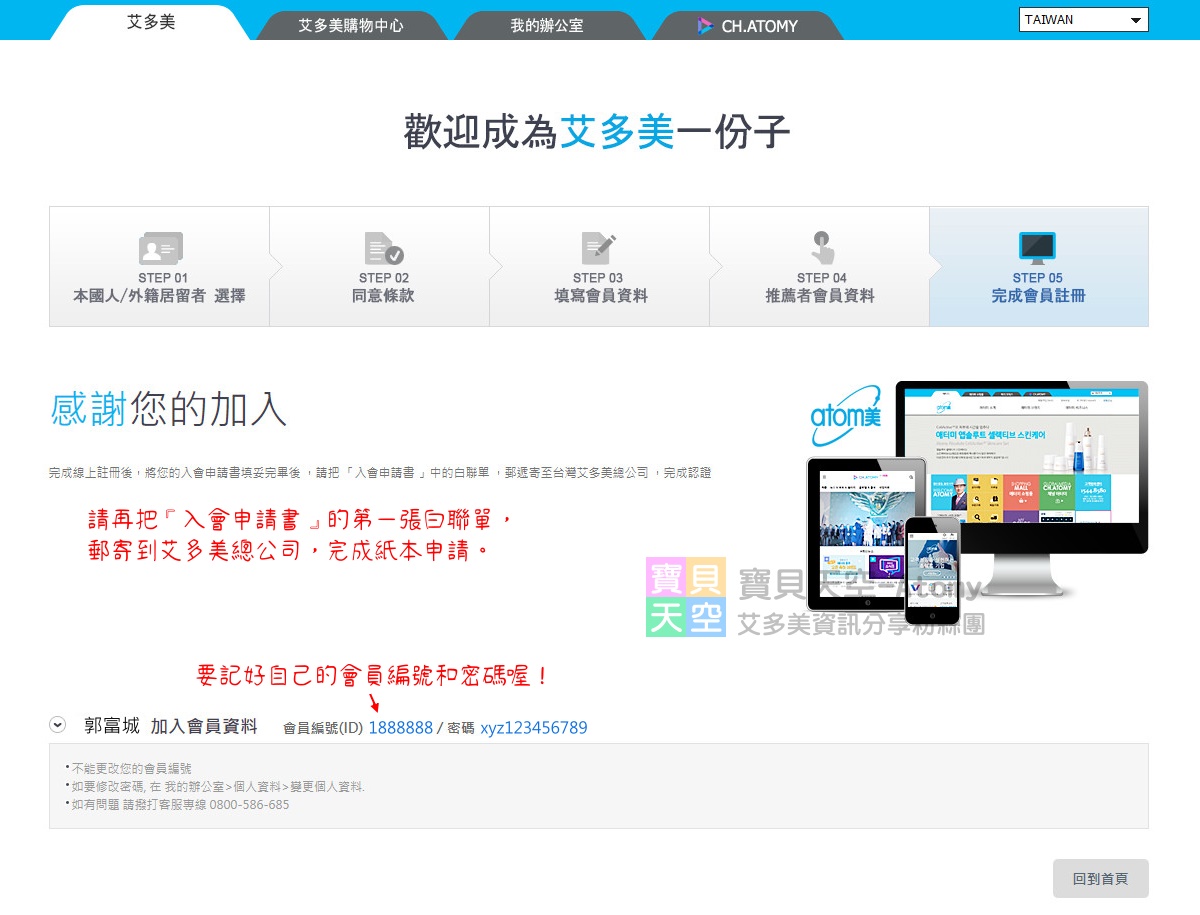1200x915 pixels.
Task: Click password text xyz123456789
Action: [534, 728]
